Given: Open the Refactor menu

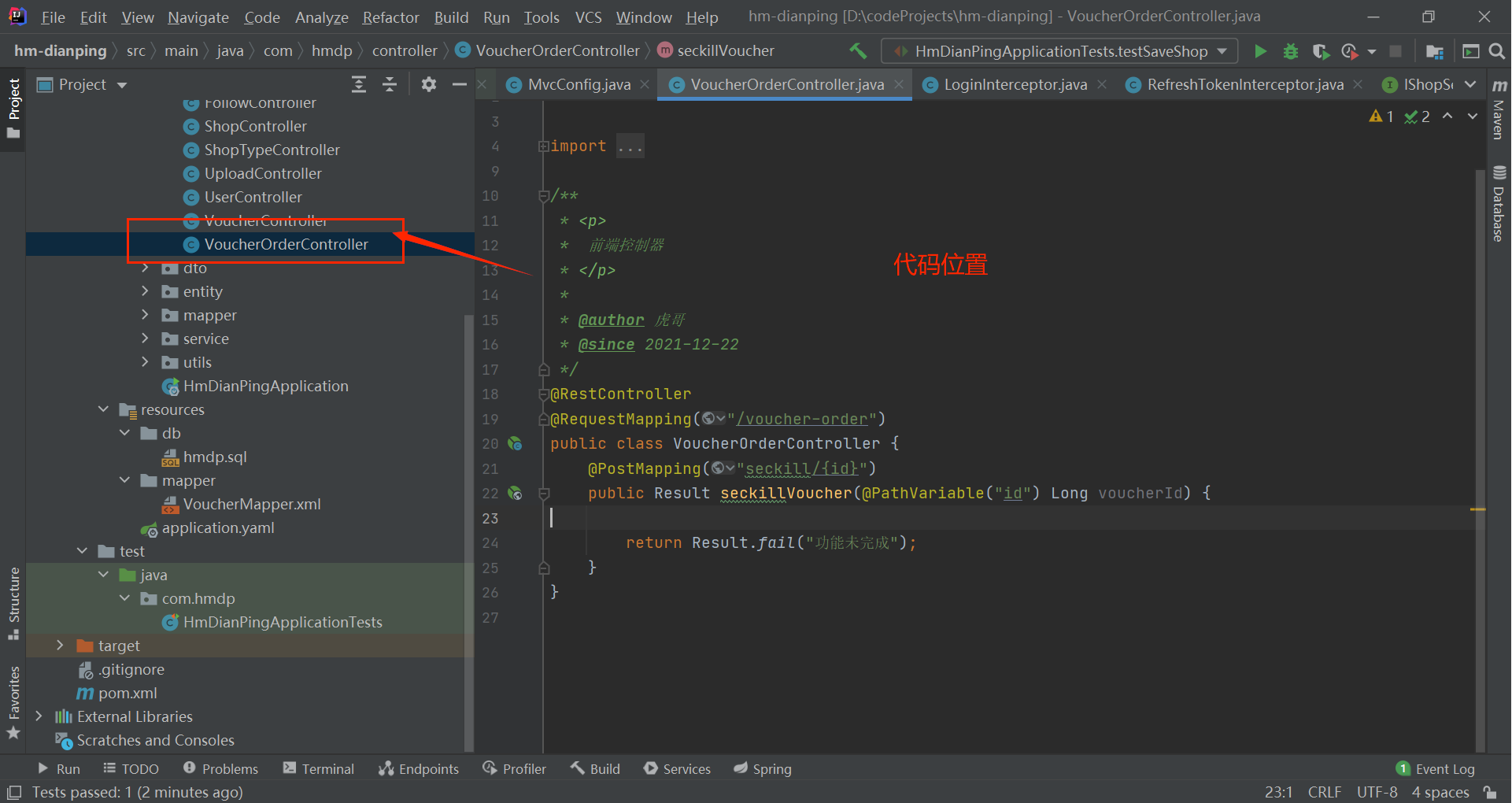Looking at the screenshot, I should [x=390, y=17].
